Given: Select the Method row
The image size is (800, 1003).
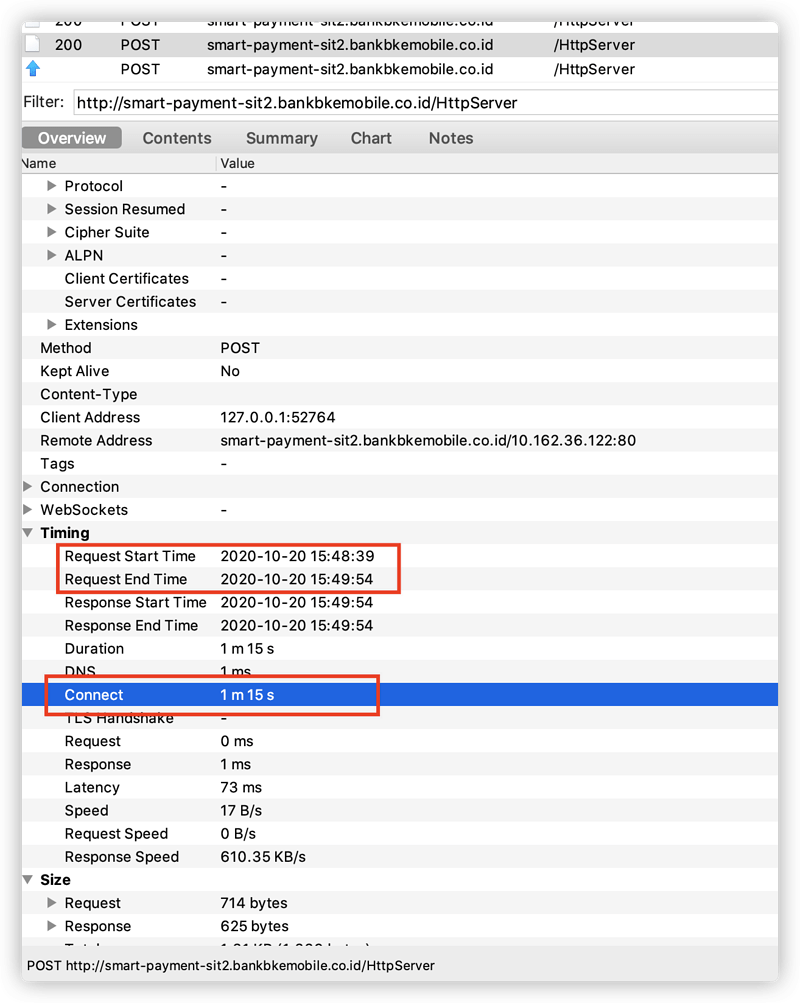Looking at the screenshot, I should pos(400,348).
